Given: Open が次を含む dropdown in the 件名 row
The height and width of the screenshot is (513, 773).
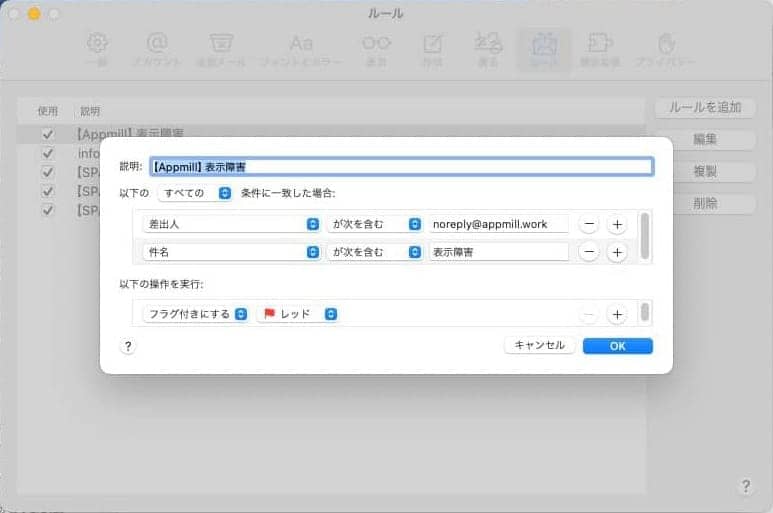Looking at the screenshot, I should click(x=375, y=252).
